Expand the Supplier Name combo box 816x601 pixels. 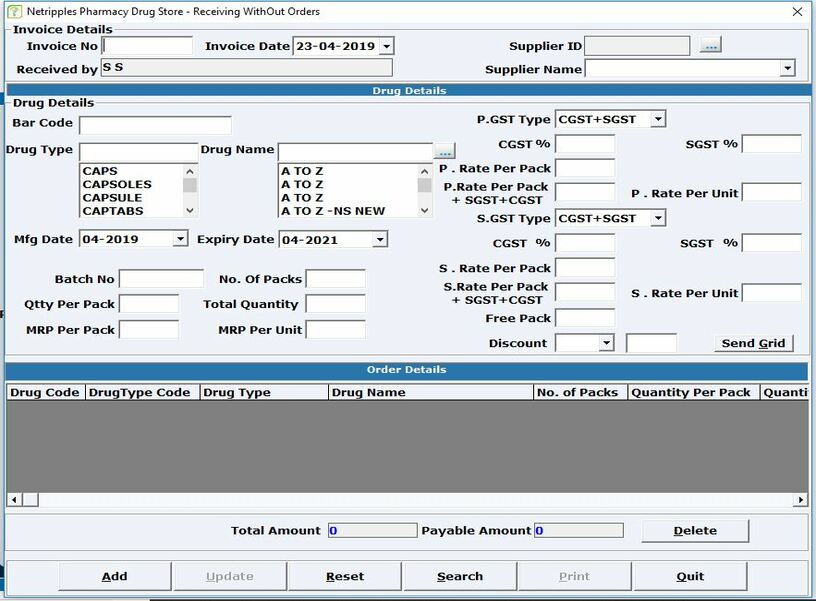[787, 68]
